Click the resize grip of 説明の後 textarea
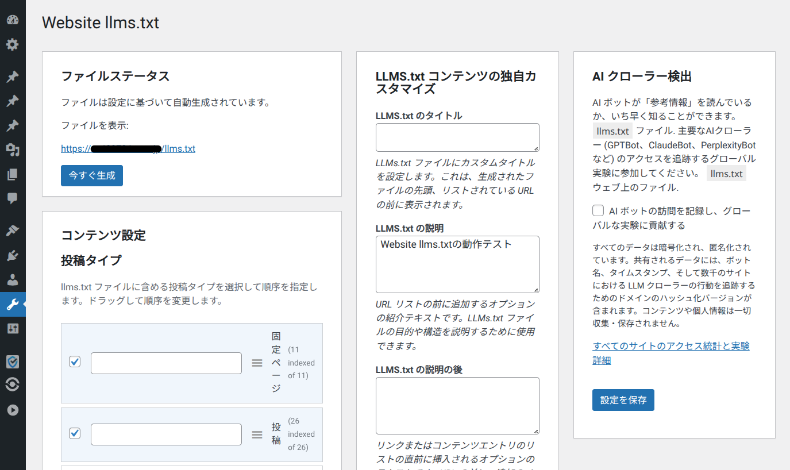This screenshot has width=790, height=470. [x=536, y=431]
